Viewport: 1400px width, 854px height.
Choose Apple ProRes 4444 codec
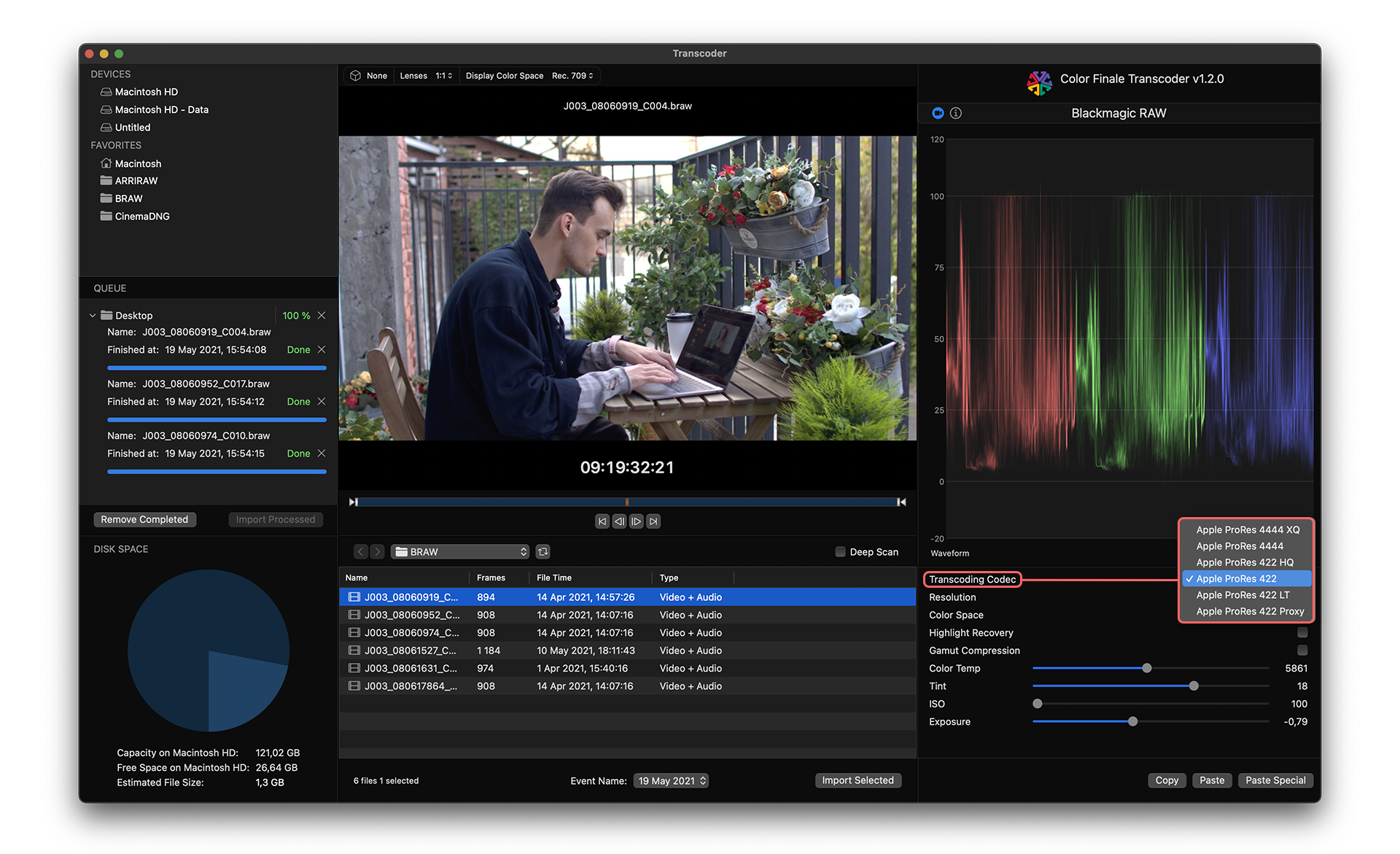coord(1245,546)
